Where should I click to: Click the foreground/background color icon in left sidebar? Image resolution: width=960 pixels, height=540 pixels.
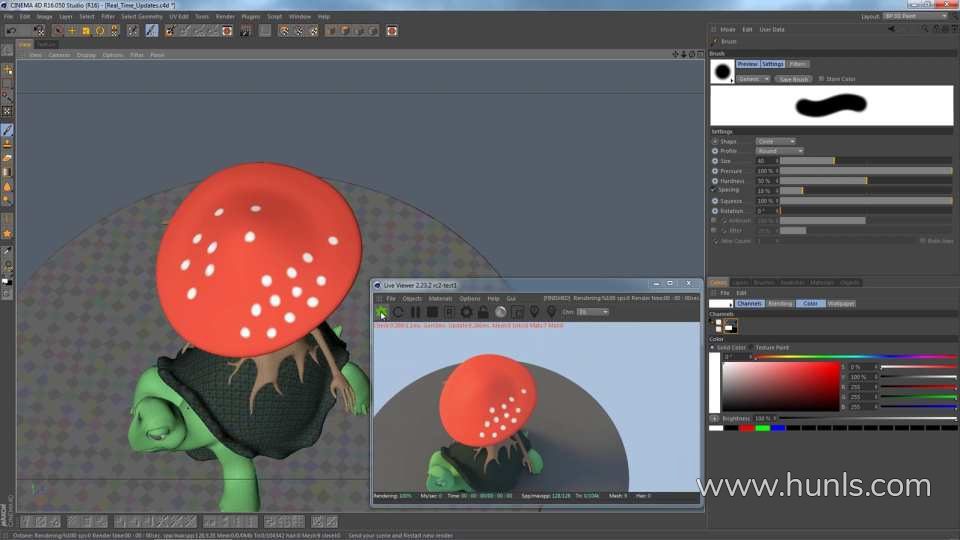(x=7, y=282)
